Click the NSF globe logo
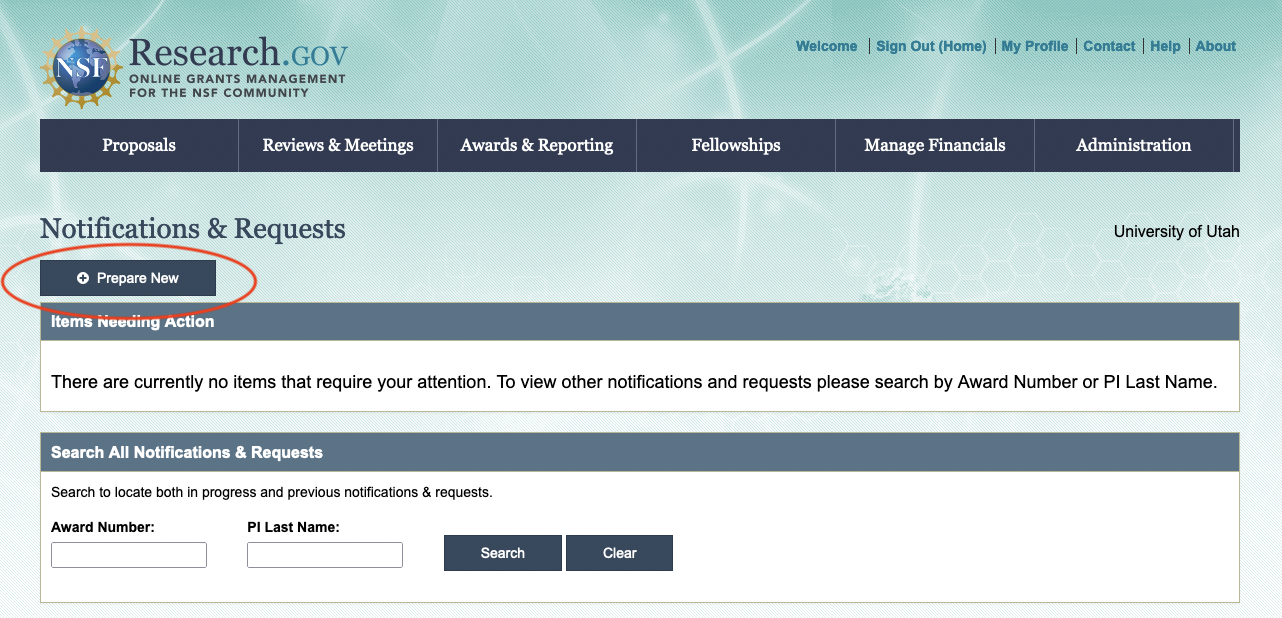 pos(80,68)
